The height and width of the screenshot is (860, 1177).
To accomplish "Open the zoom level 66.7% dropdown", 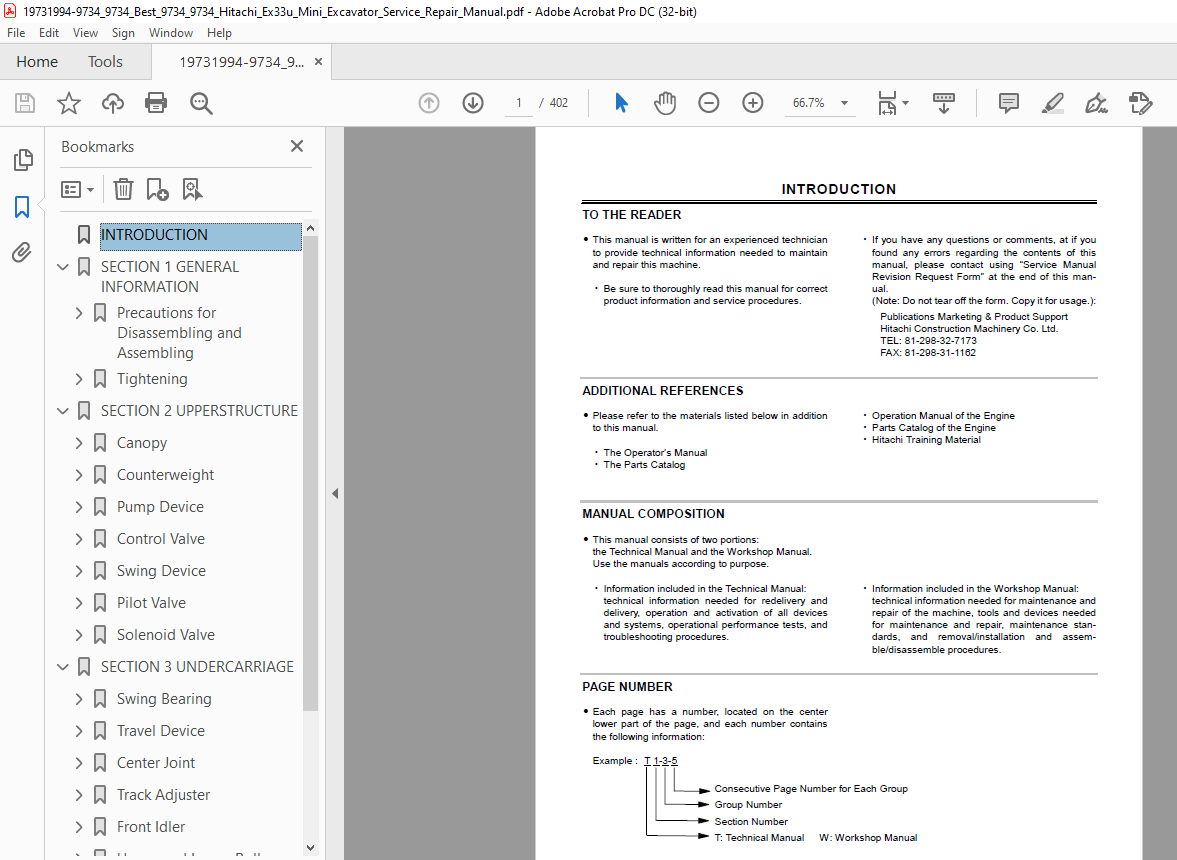I will 844,103.
